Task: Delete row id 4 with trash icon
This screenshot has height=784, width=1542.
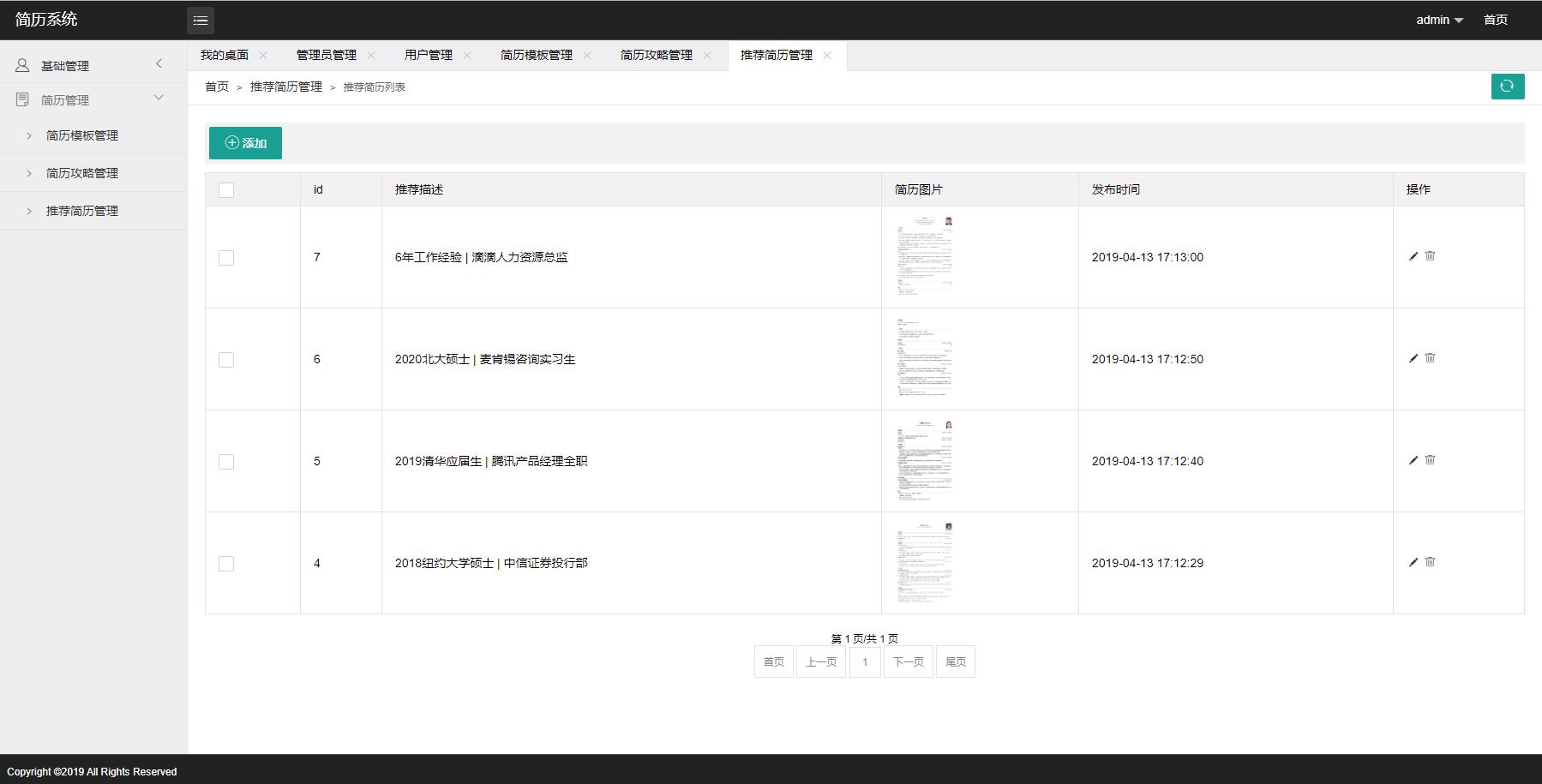Action: pyautogui.click(x=1430, y=562)
